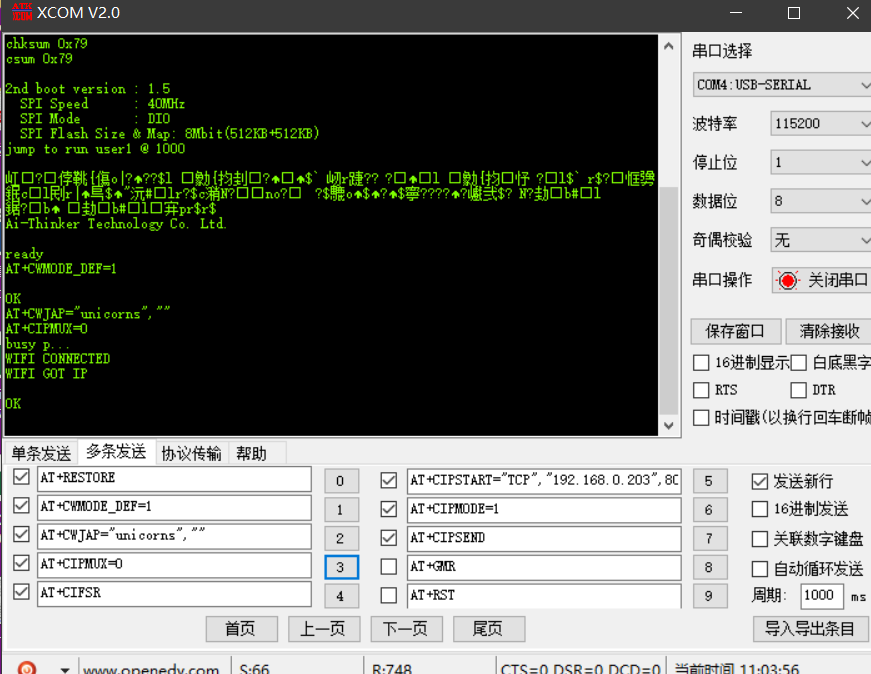Click the AT+CIPSTART input field
The height and width of the screenshot is (674, 871).
(544, 481)
